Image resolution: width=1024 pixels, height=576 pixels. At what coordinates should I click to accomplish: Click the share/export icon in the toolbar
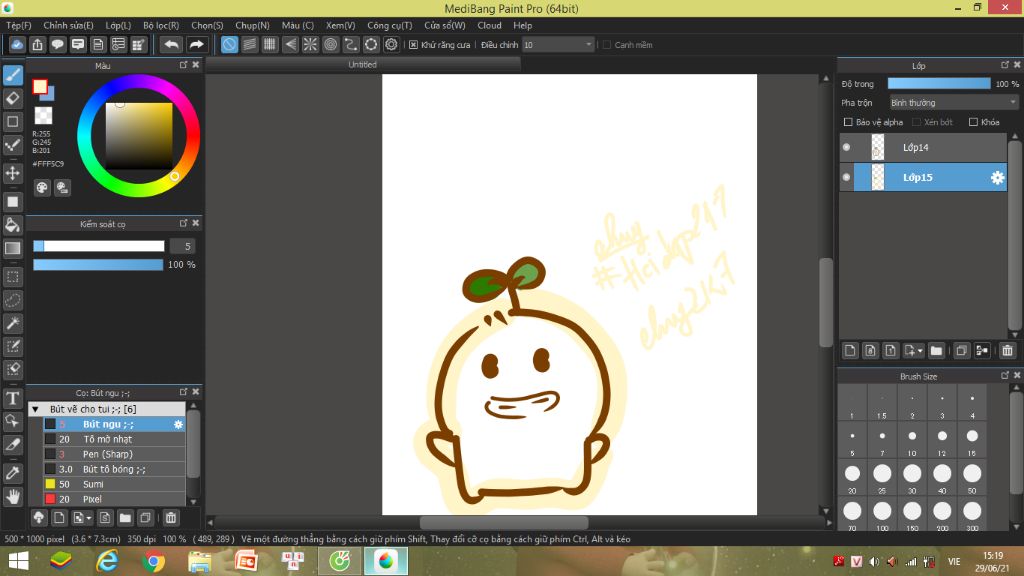pyautogui.click(x=37, y=44)
